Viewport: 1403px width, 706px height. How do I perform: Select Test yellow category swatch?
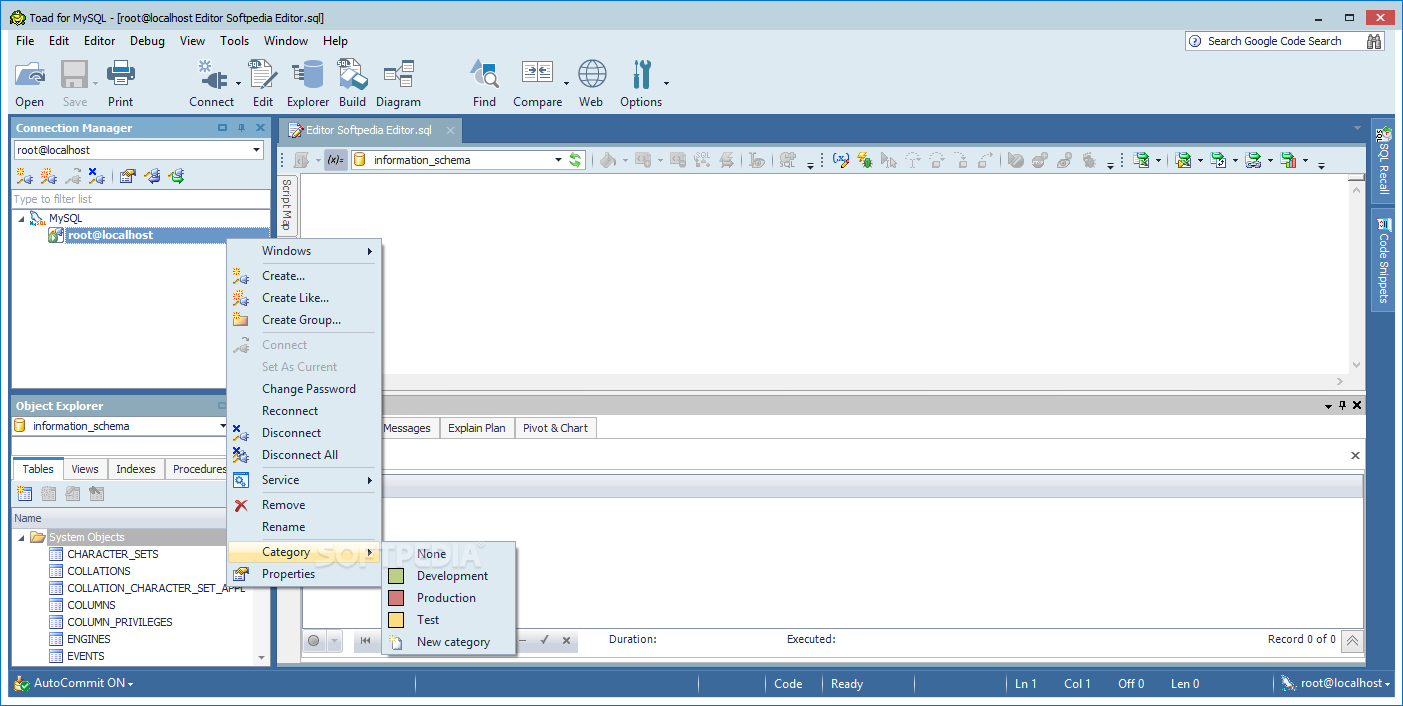coord(396,620)
